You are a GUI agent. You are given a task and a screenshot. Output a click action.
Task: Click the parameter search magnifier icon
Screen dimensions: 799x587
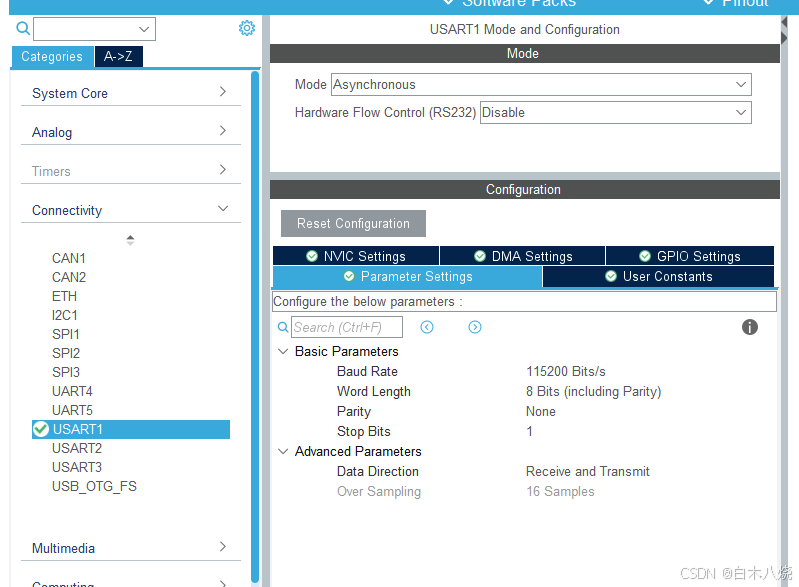tap(283, 327)
